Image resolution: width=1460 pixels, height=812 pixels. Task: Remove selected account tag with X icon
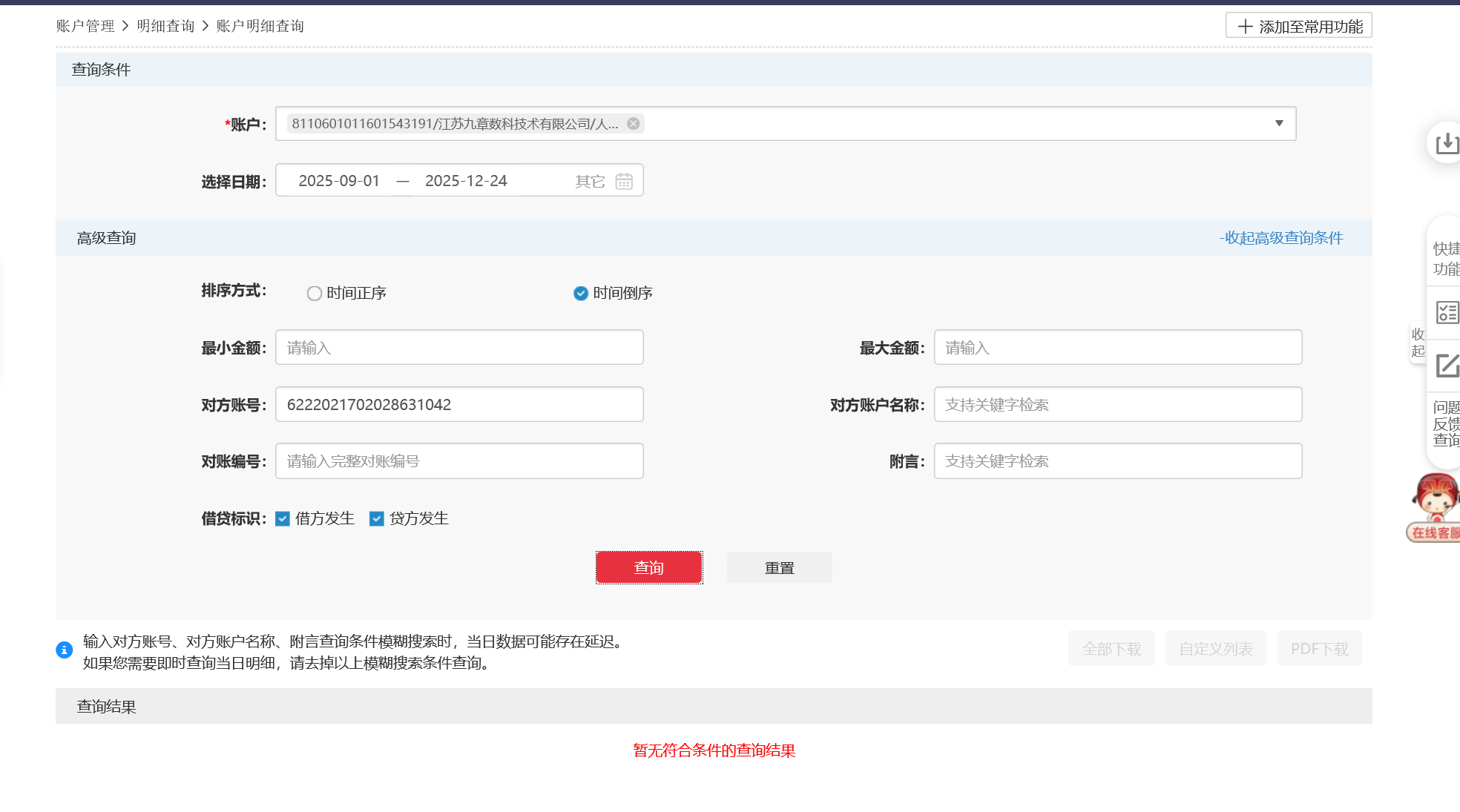633,124
